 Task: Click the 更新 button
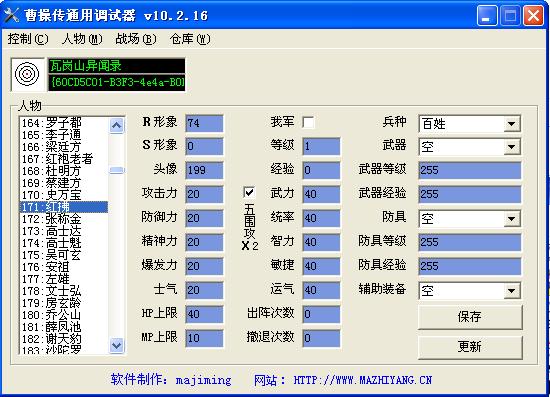coord(470,347)
